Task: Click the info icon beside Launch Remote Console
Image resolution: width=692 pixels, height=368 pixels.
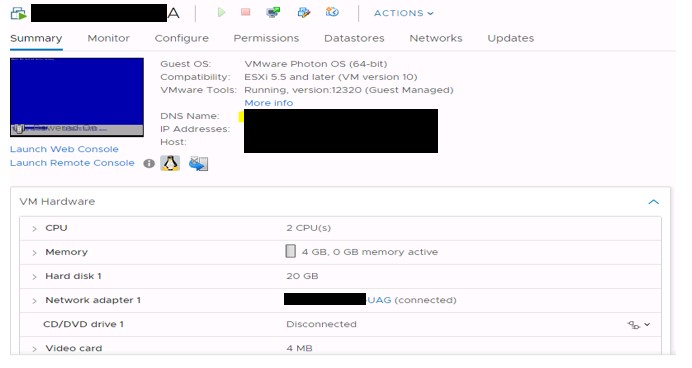Action: (x=149, y=164)
